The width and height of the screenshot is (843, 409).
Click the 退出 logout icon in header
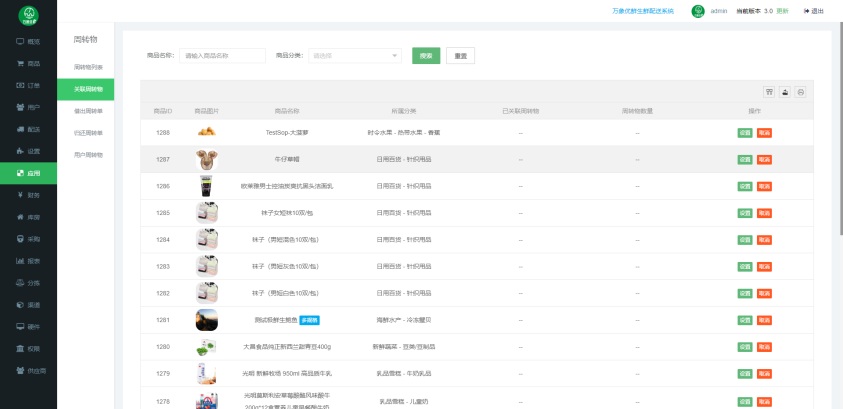(x=807, y=11)
